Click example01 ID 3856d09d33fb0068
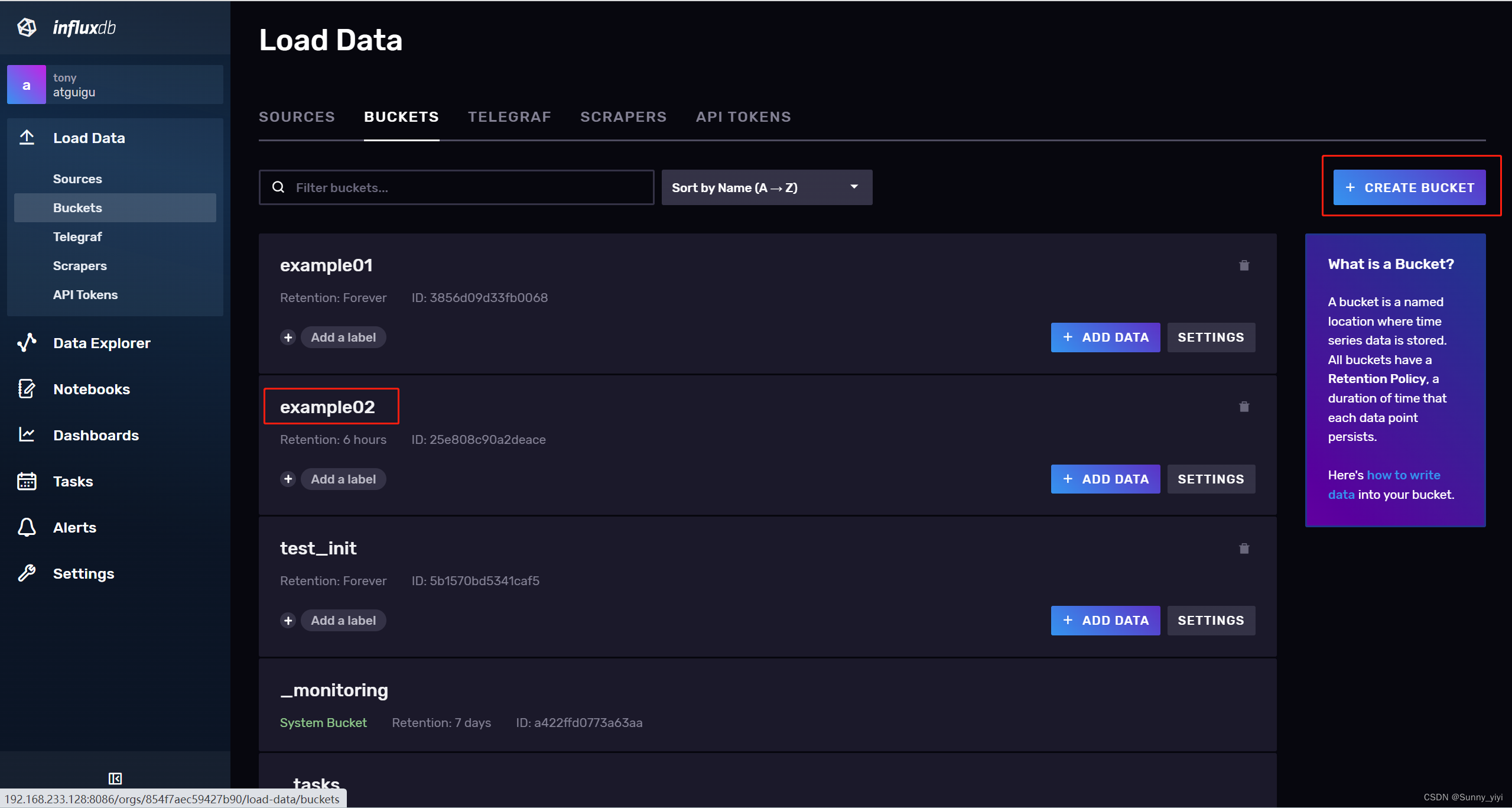 480,298
